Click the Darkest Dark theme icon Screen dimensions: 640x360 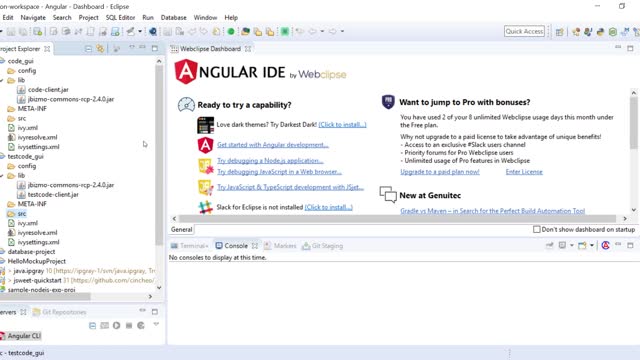tap(205, 125)
